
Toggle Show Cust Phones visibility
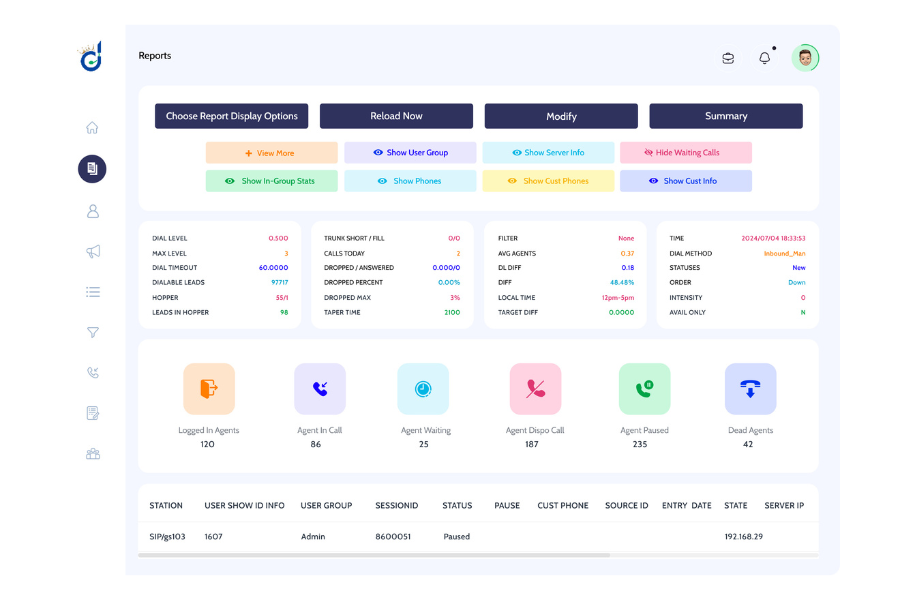click(548, 181)
